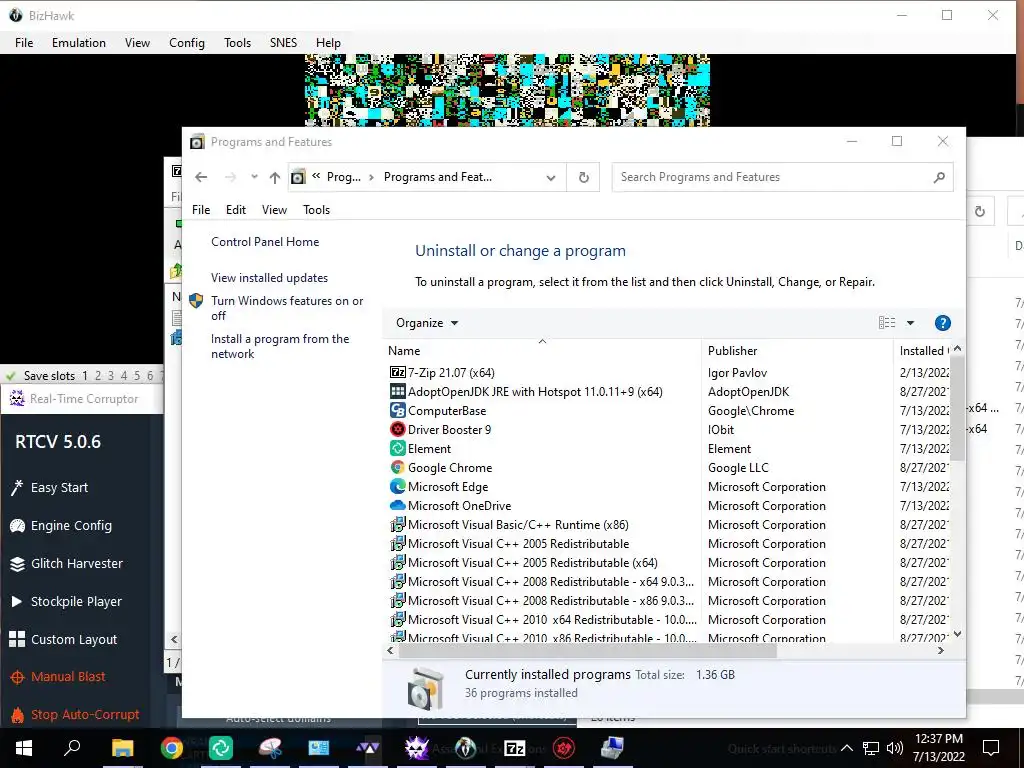Open BizHawk View menu

tap(137, 42)
